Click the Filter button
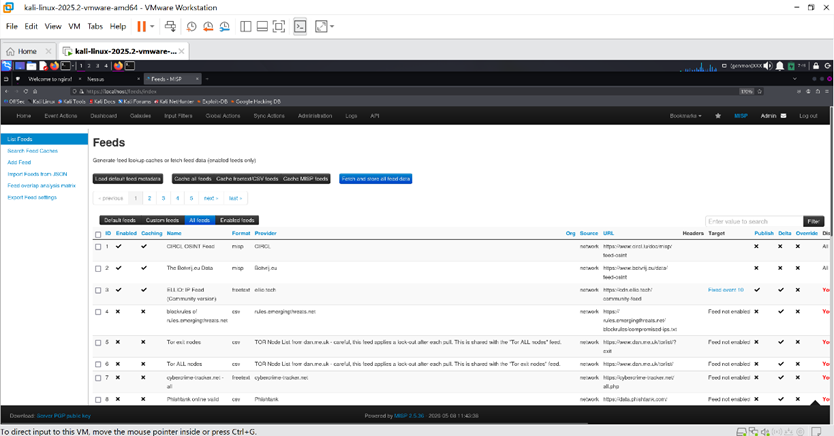 point(813,221)
